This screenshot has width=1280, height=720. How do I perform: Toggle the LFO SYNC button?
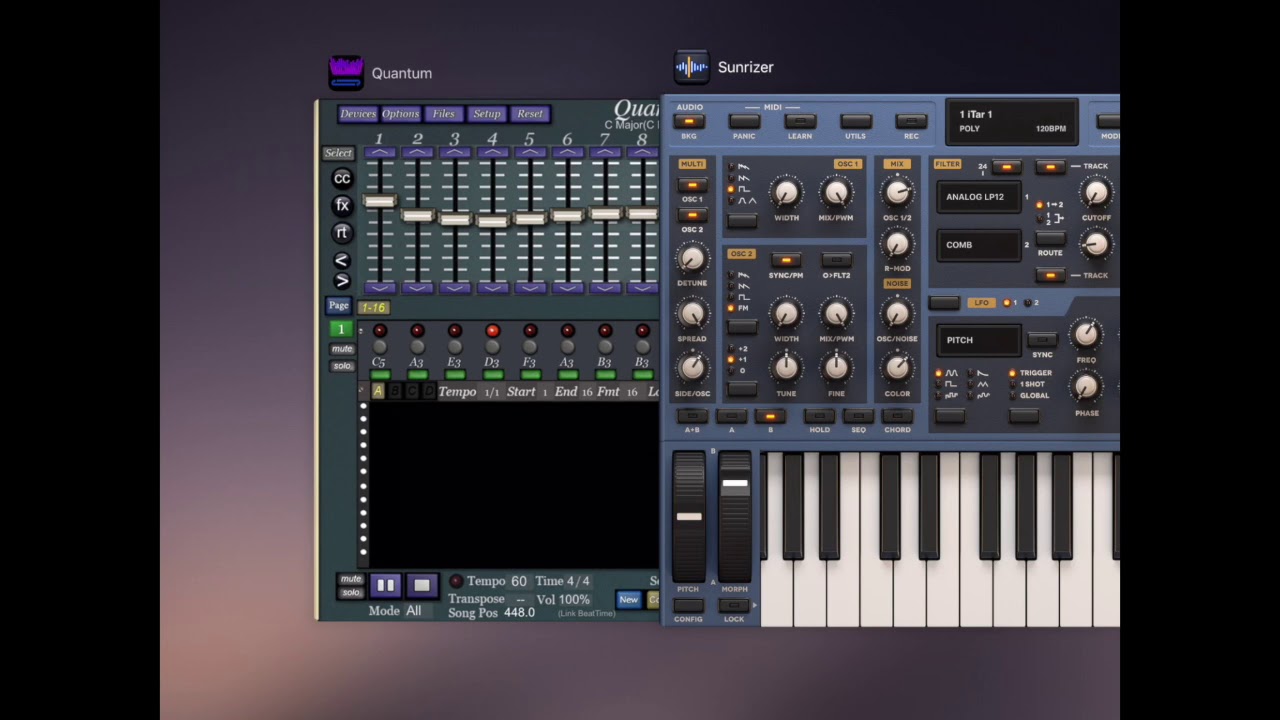[x=1042, y=340]
